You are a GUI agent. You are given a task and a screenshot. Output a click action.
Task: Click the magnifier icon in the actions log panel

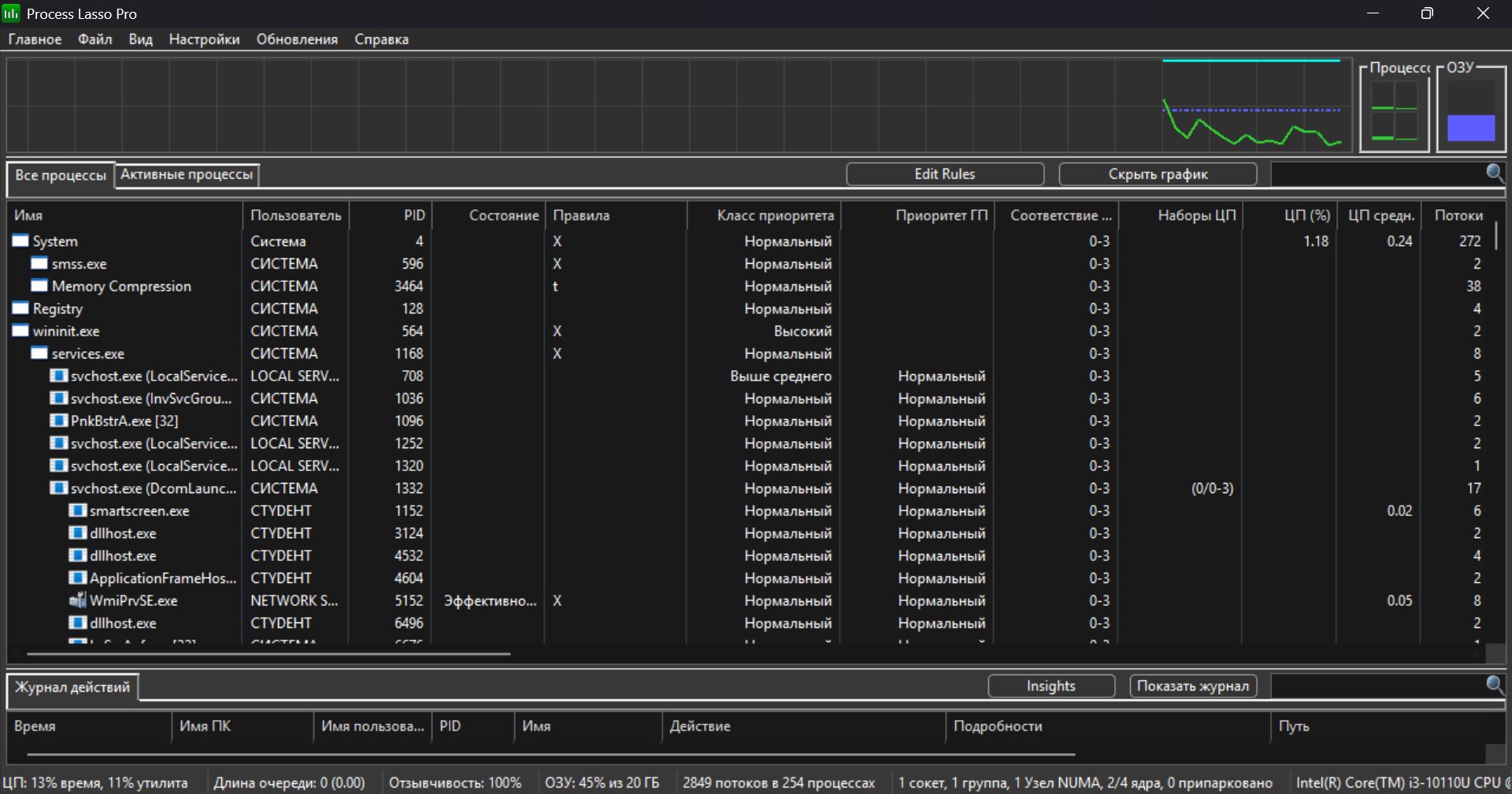pos(1494,685)
